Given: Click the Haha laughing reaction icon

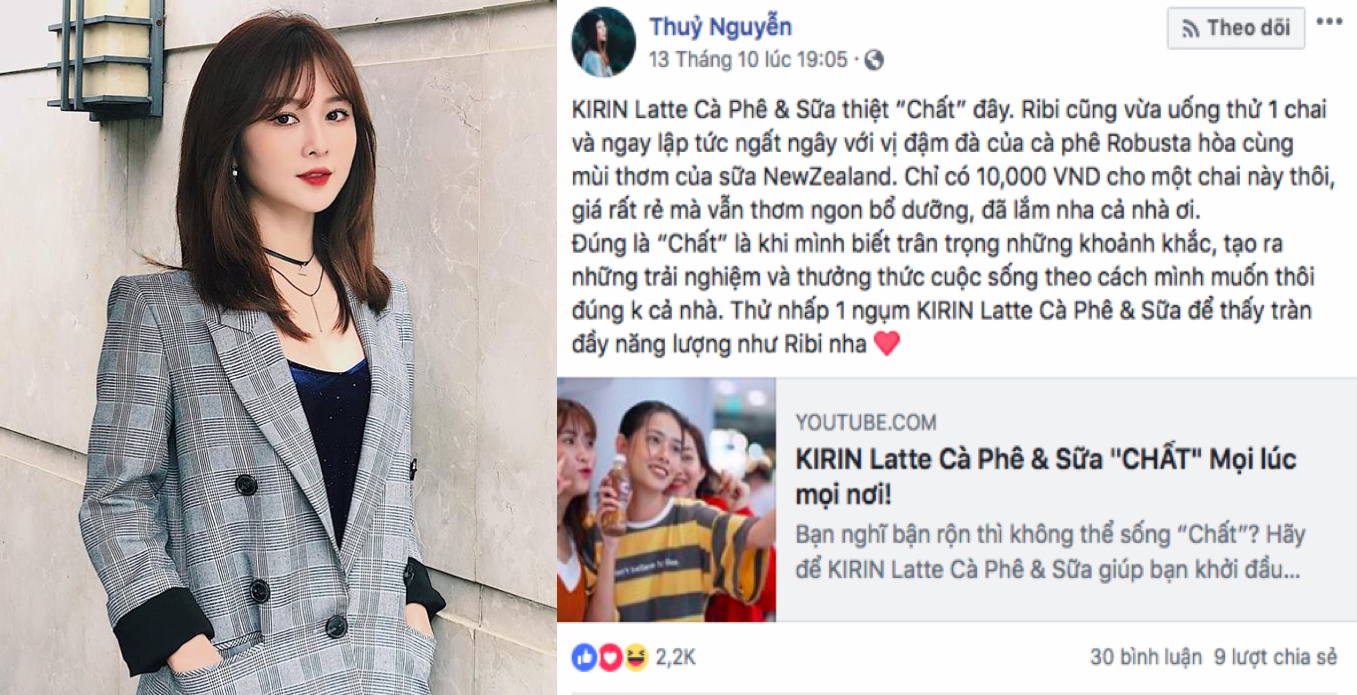Looking at the screenshot, I should pyautogui.click(x=635, y=657).
